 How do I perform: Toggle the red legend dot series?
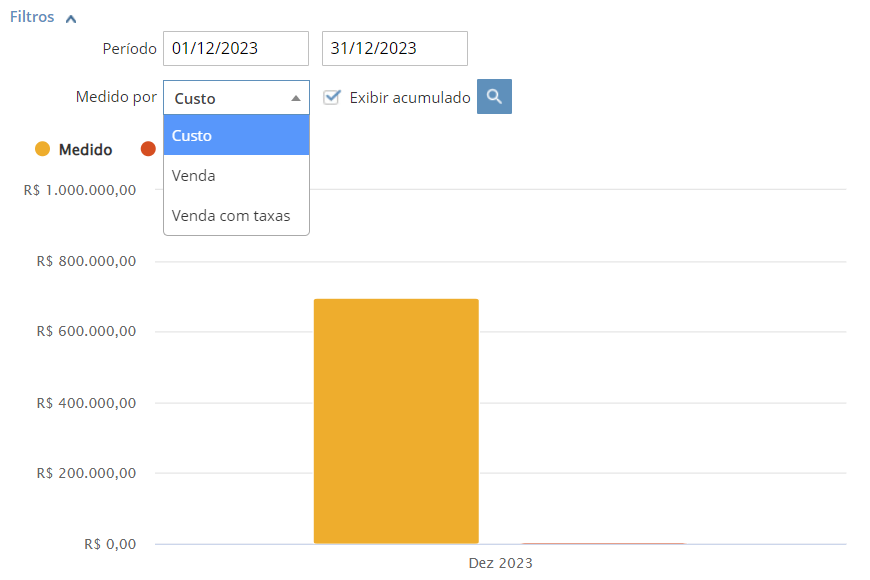click(x=148, y=149)
